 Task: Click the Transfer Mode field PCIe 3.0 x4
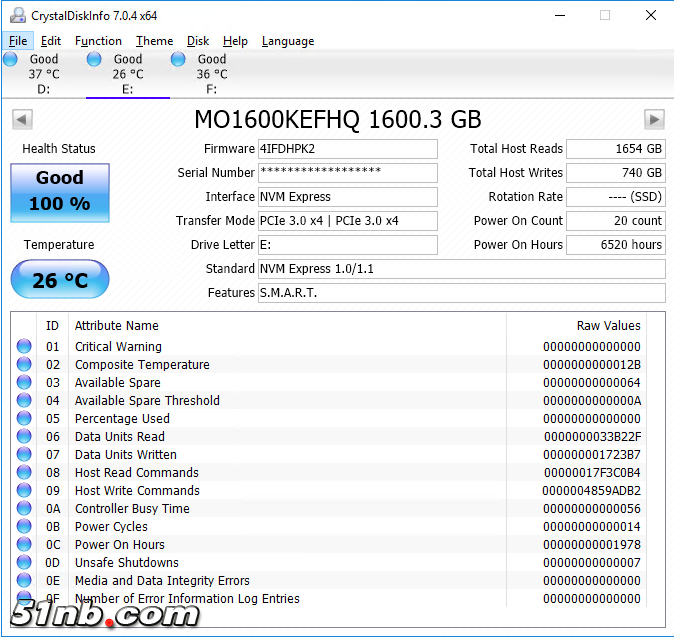point(348,221)
